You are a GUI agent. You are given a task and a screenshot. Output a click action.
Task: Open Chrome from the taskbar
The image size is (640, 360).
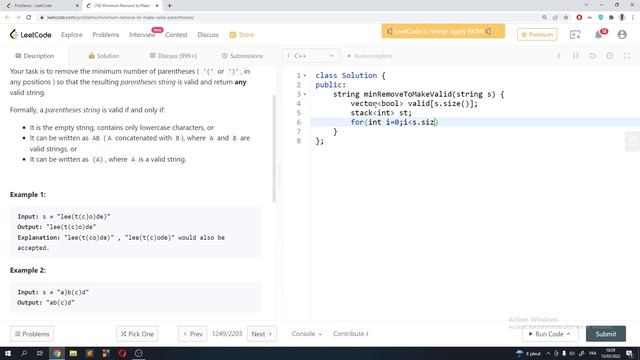(x=57, y=353)
